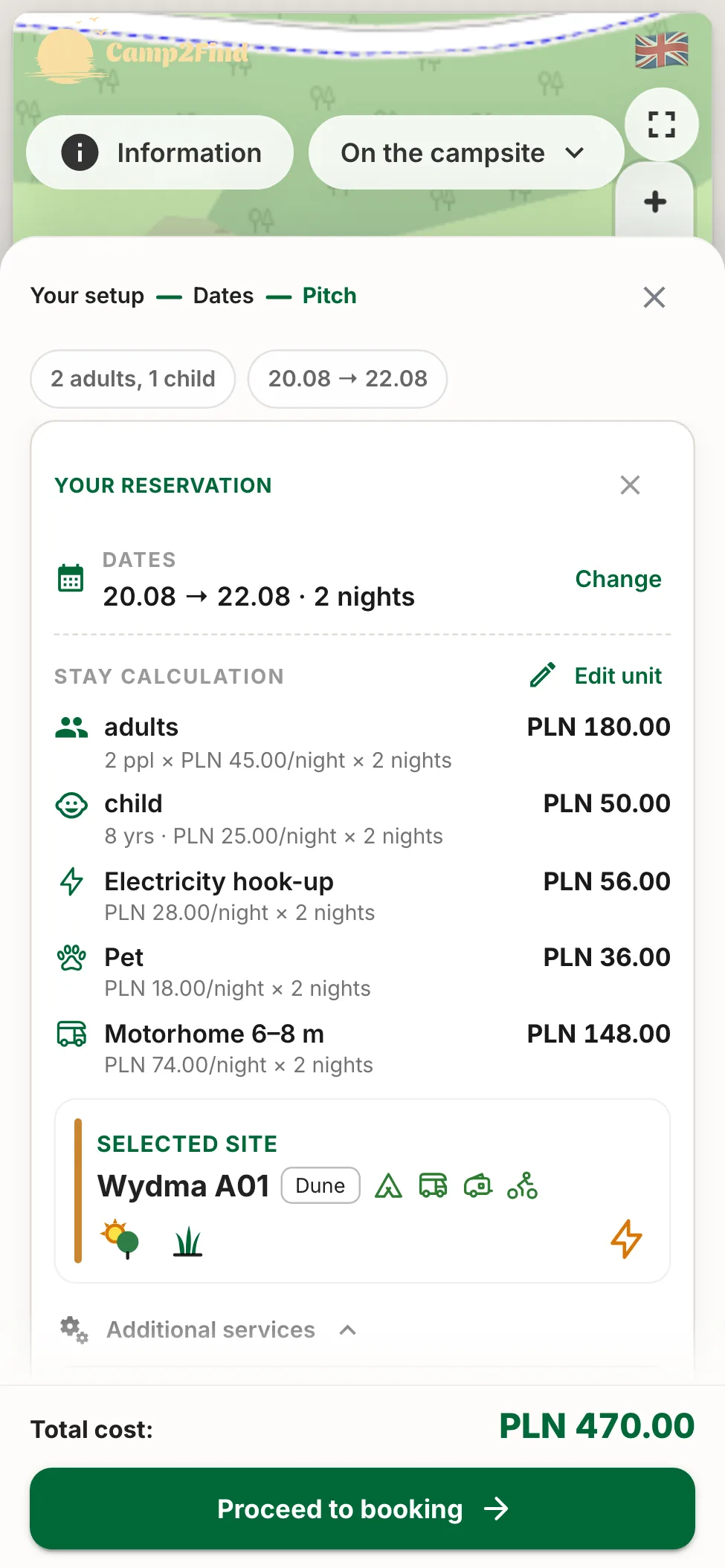This screenshot has height=1568, width=725.
Task: Click the grass surface icon
Action: click(x=187, y=1241)
